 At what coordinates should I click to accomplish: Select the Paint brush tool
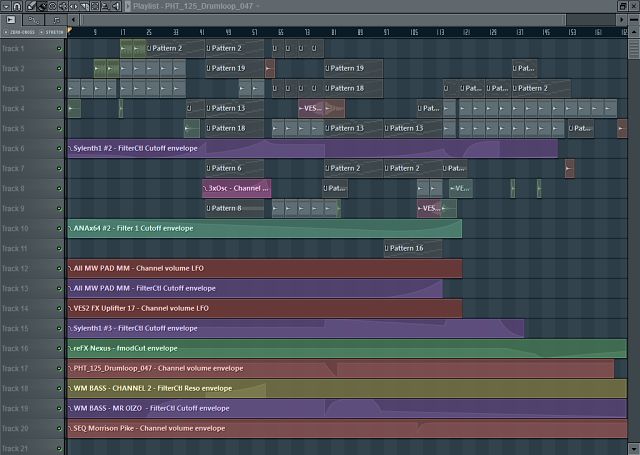tap(39, 6)
